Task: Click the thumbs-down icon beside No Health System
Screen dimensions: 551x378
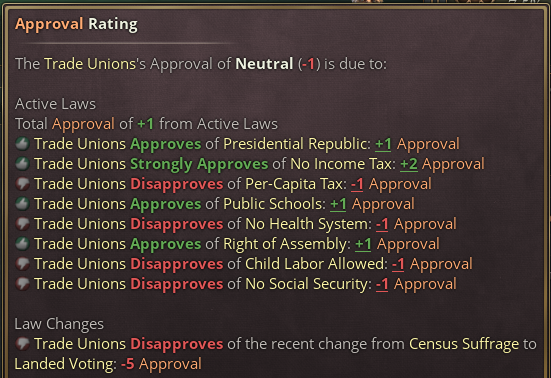Action: tap(22, 224)
